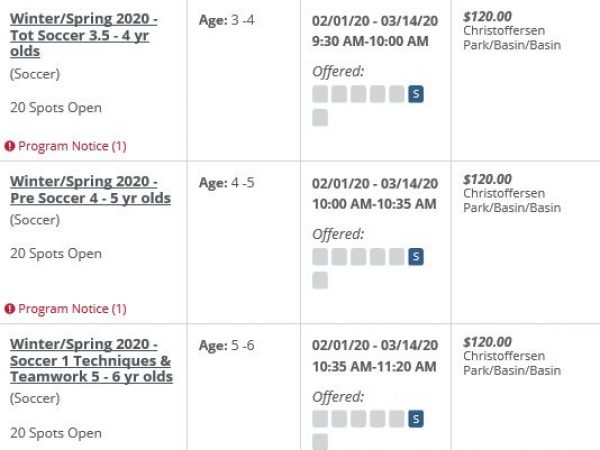Click the Christoffersen Park/Basin/Basin location for Pre Soccer
The width and height of the screenshot is (600, 450).
[512, 201]
